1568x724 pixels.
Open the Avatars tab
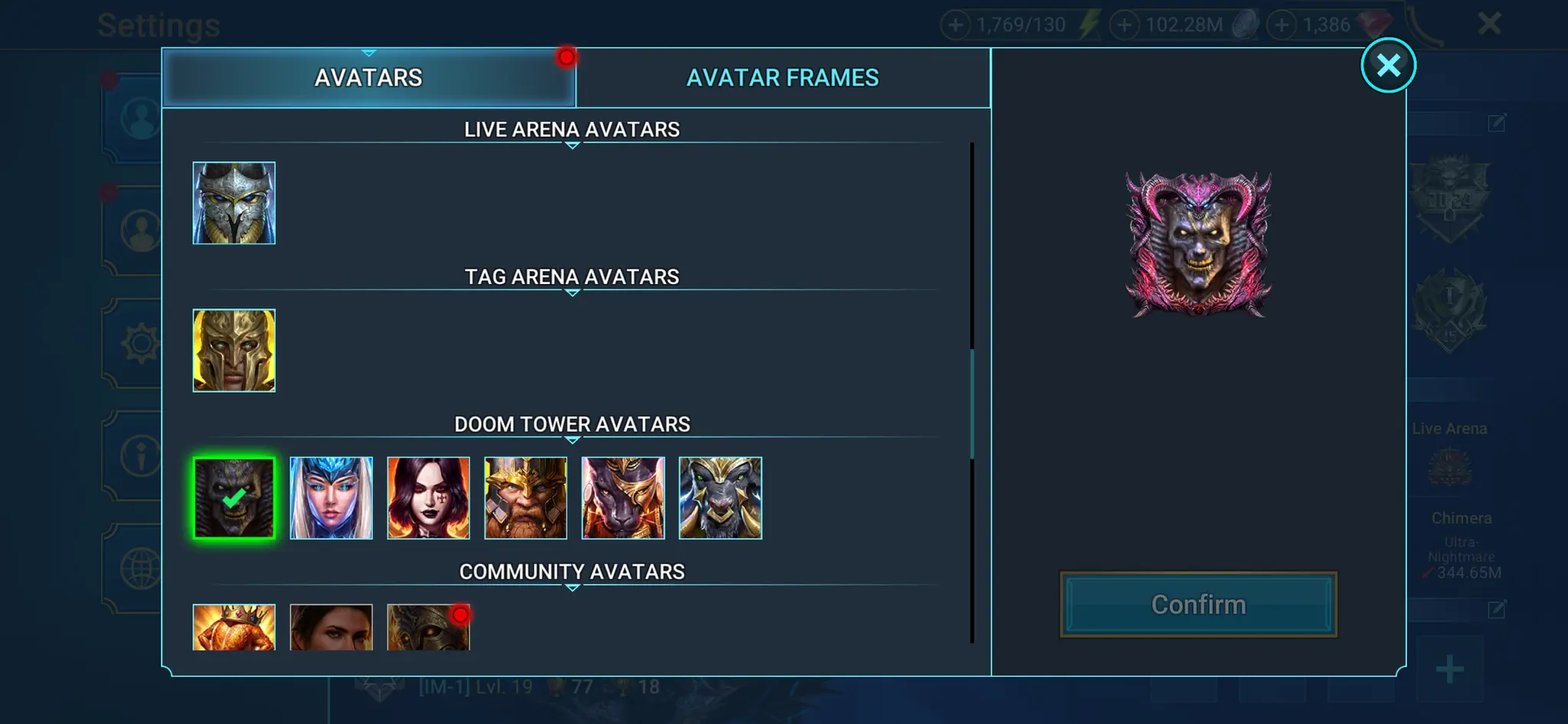[368, 77]
